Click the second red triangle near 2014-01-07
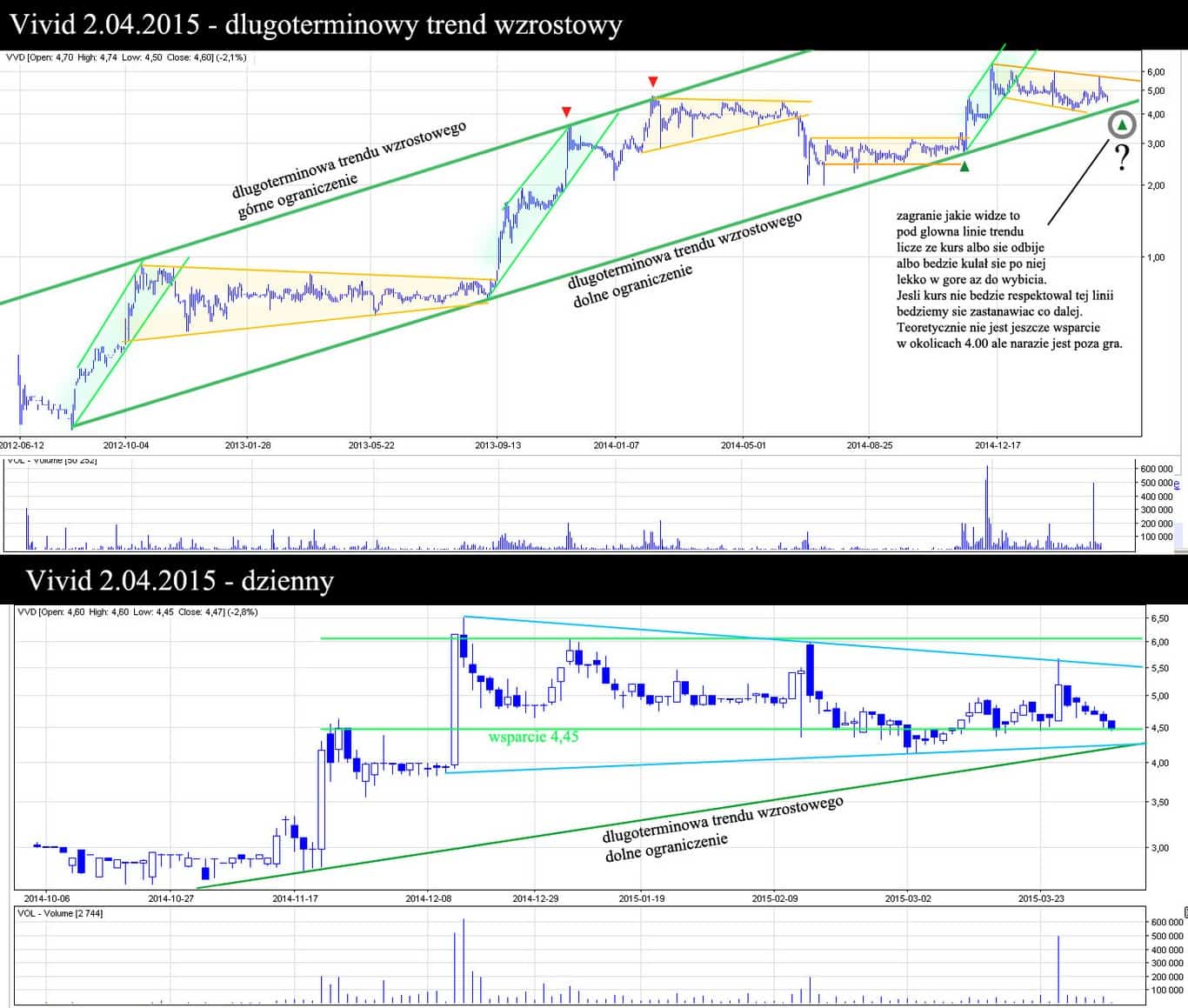Image resolution: width=1188 pixels, height=1008 pixels. [x=652, y=82]
